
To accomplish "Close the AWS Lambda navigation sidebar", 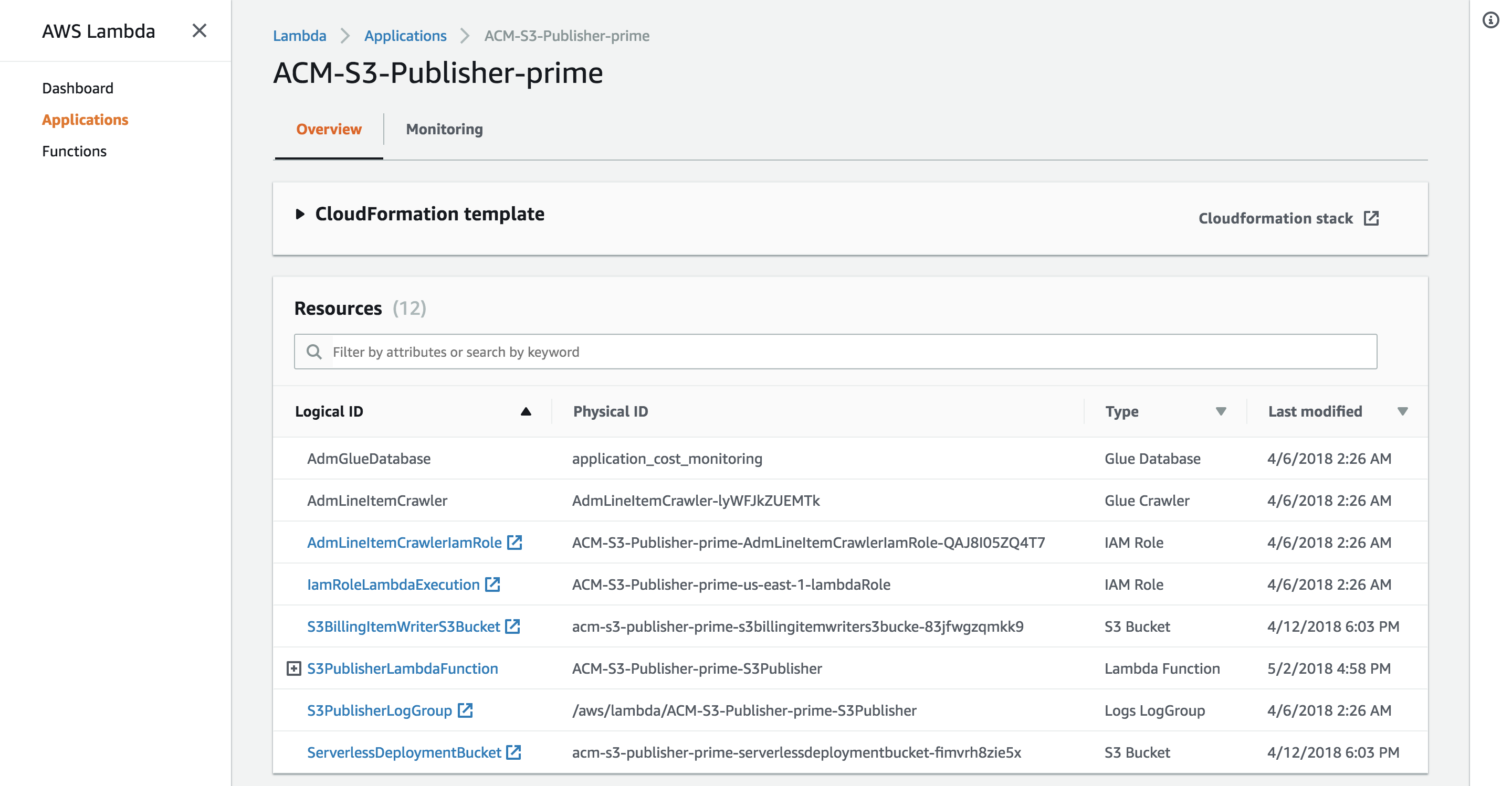I will point(199,30).
